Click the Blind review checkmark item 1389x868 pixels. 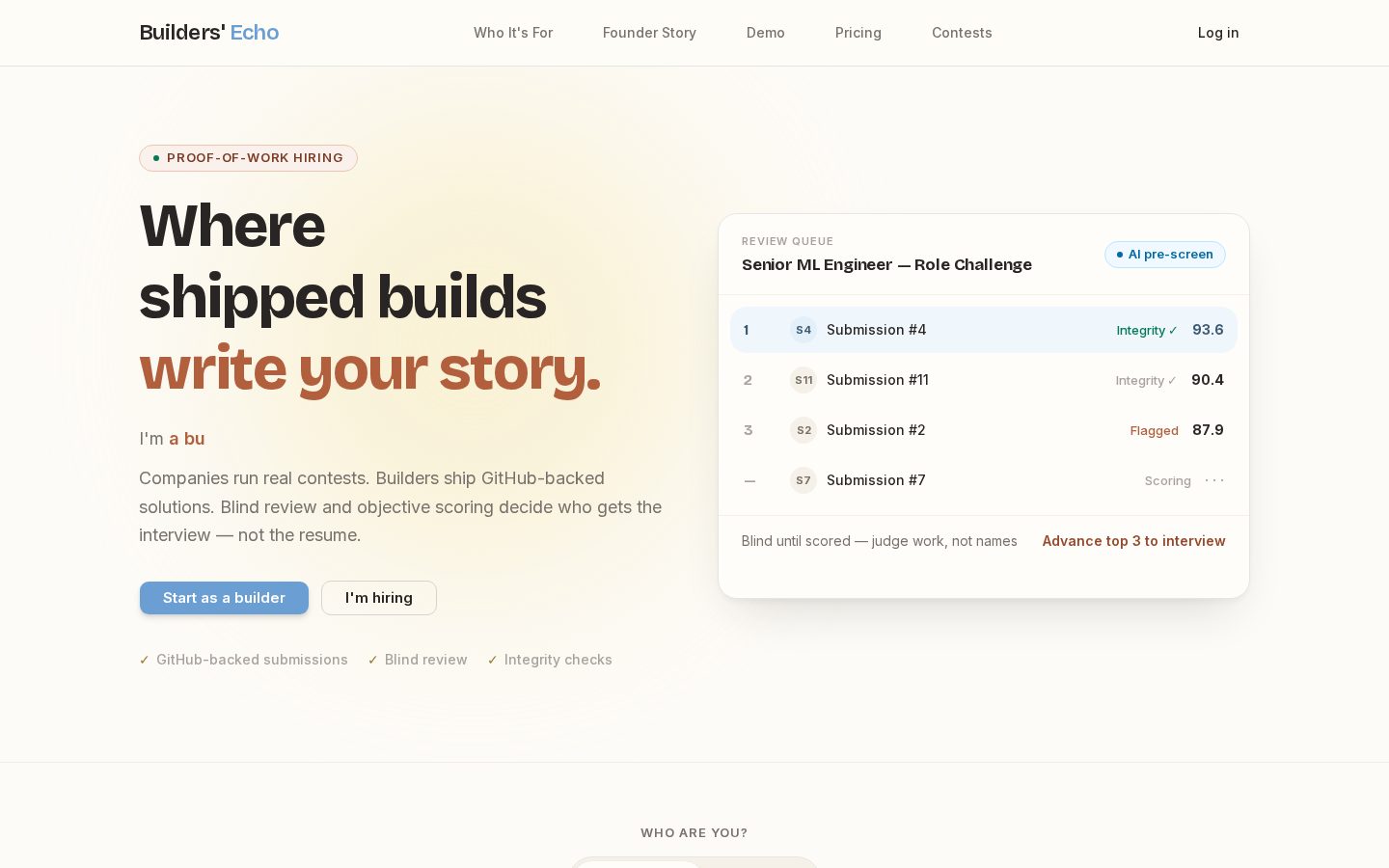point(418,660)
